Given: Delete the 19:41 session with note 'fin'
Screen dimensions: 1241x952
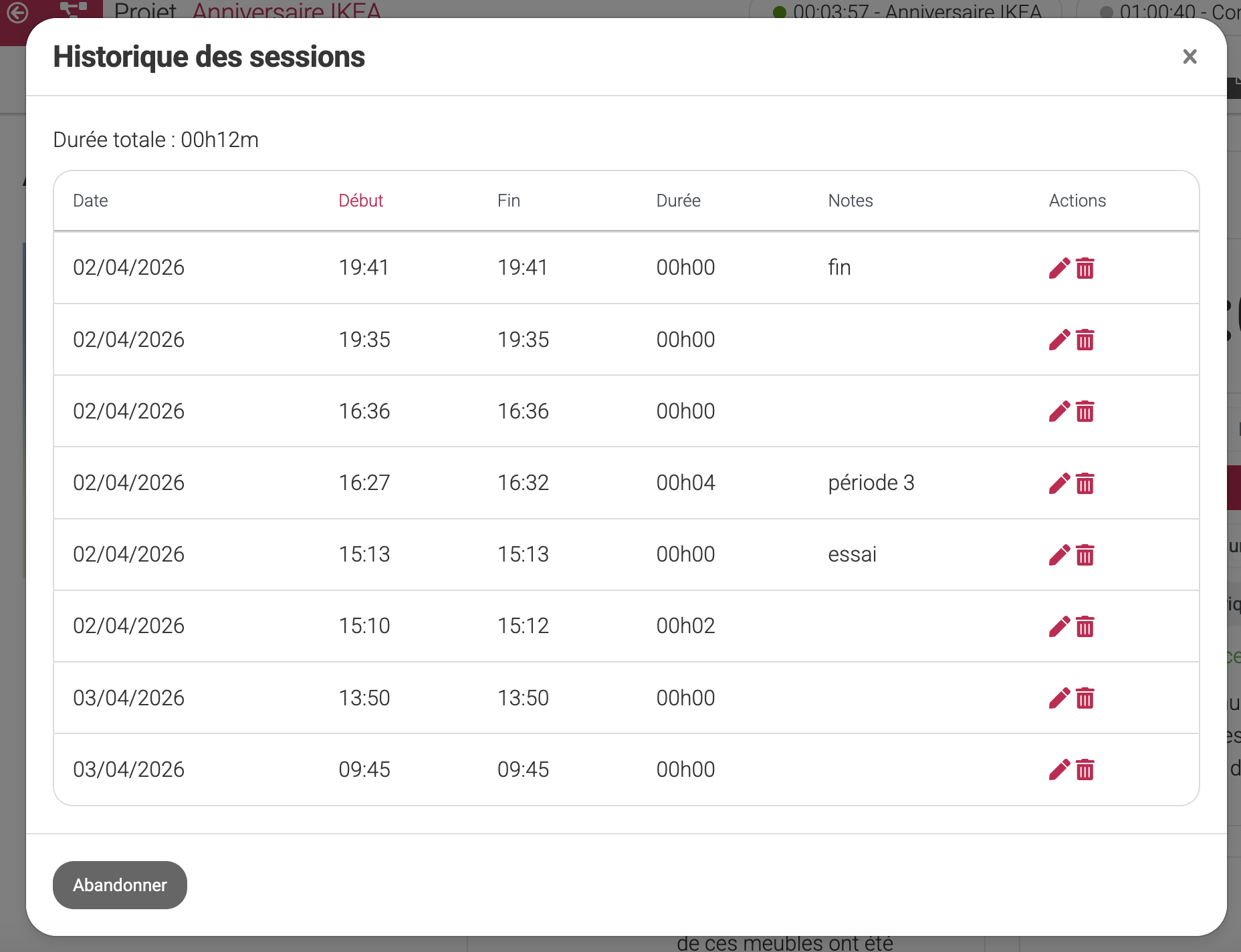Looking at the screenshot, I should tap(1085, 268).
